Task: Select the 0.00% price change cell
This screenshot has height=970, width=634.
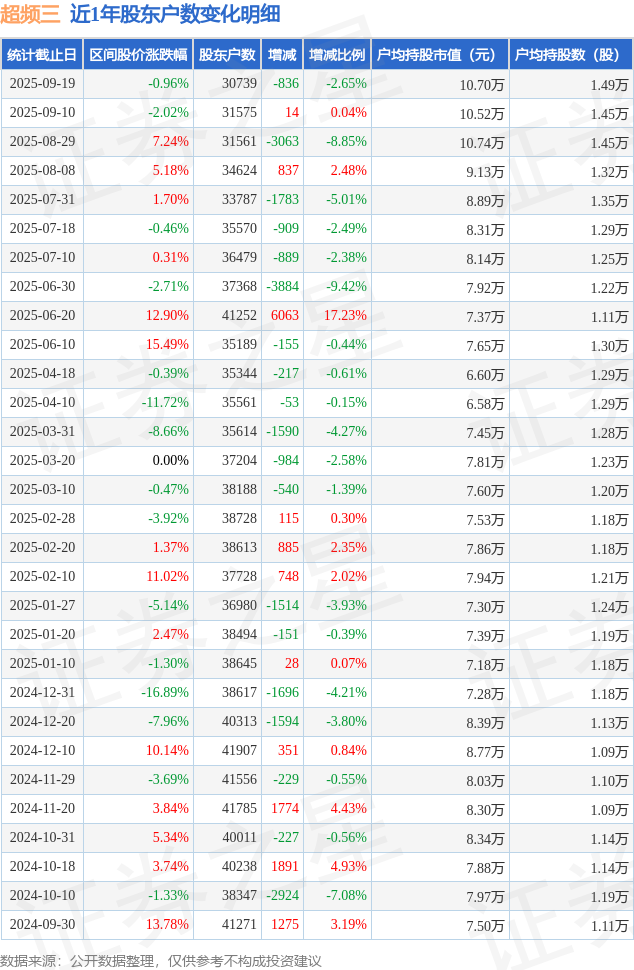Action: click(x=170, y=461)
